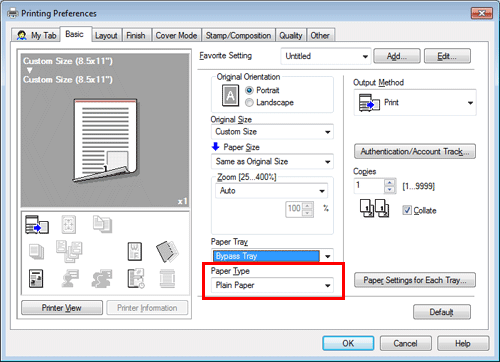
Task: Increase Copies with the up spinner arrow
Action: [389, 182]
